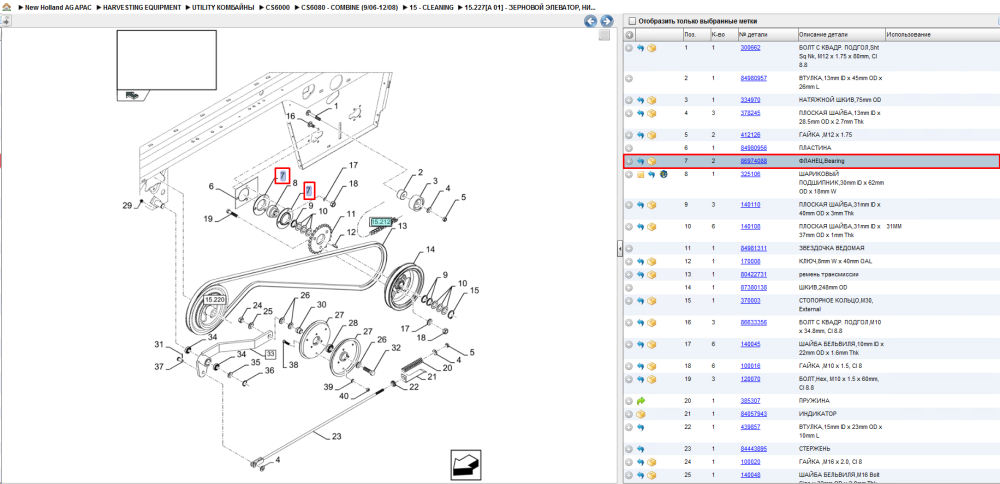Image resolution: width=1000 pixels, height=484 pixels.
Task: Go to the home icon in the breadcrumb
Action: 6,7
